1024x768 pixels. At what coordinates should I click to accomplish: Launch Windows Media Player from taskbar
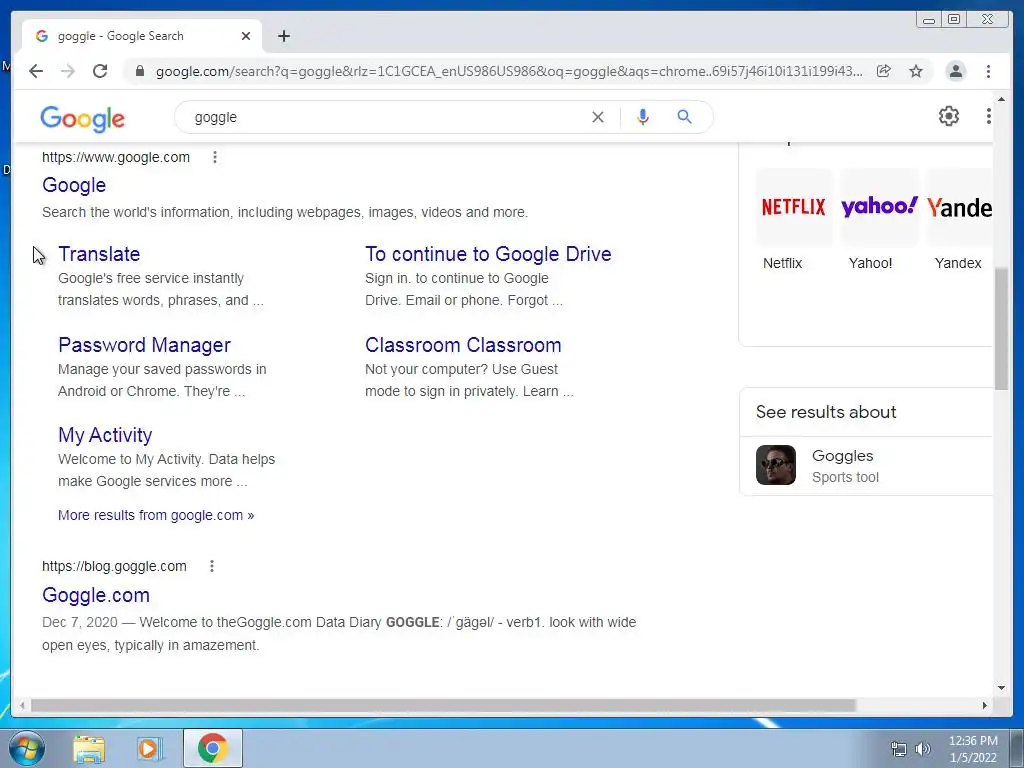149,748
